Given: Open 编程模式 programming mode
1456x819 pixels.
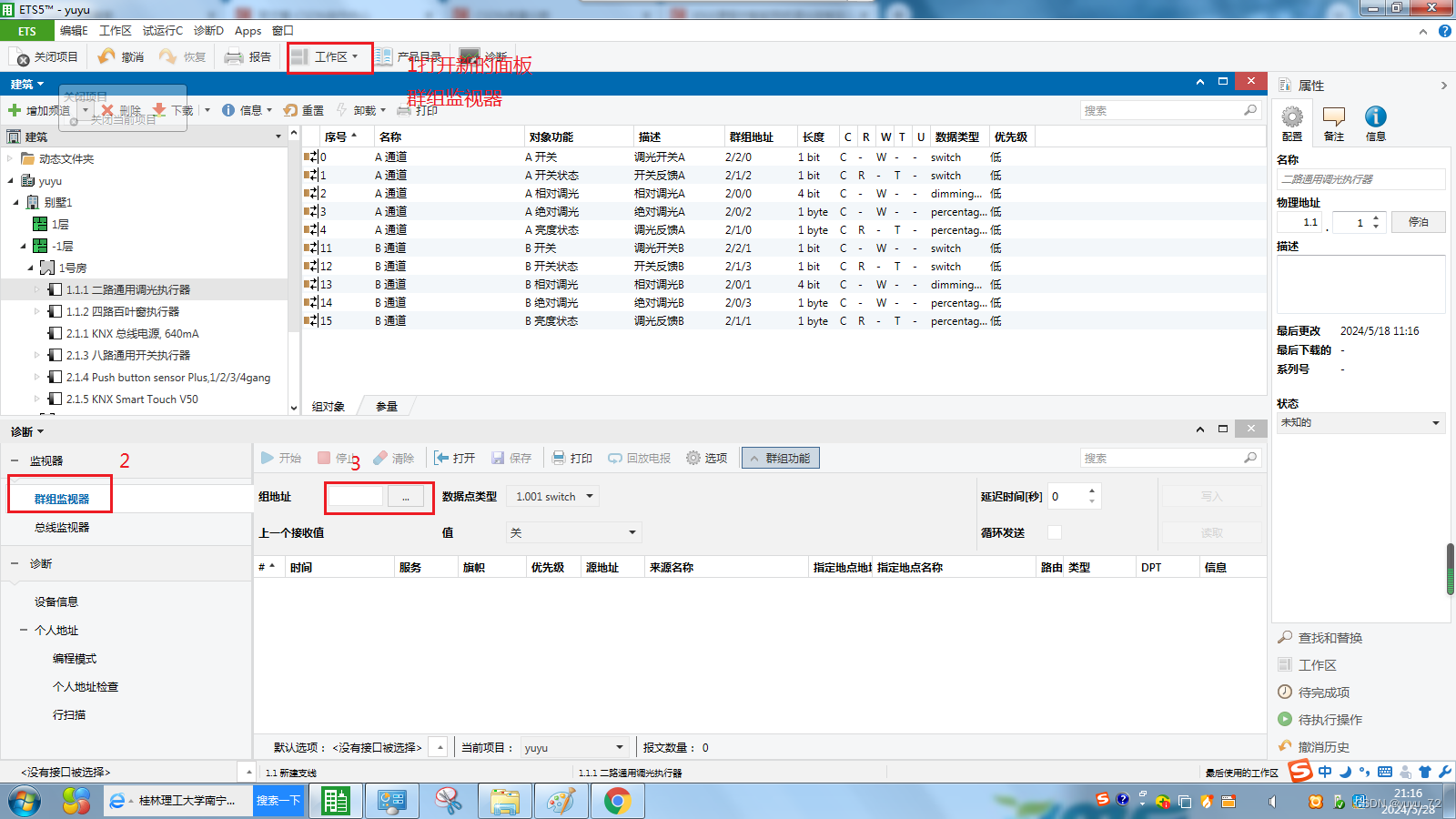Looking at the screenshot, I should 75,658.
